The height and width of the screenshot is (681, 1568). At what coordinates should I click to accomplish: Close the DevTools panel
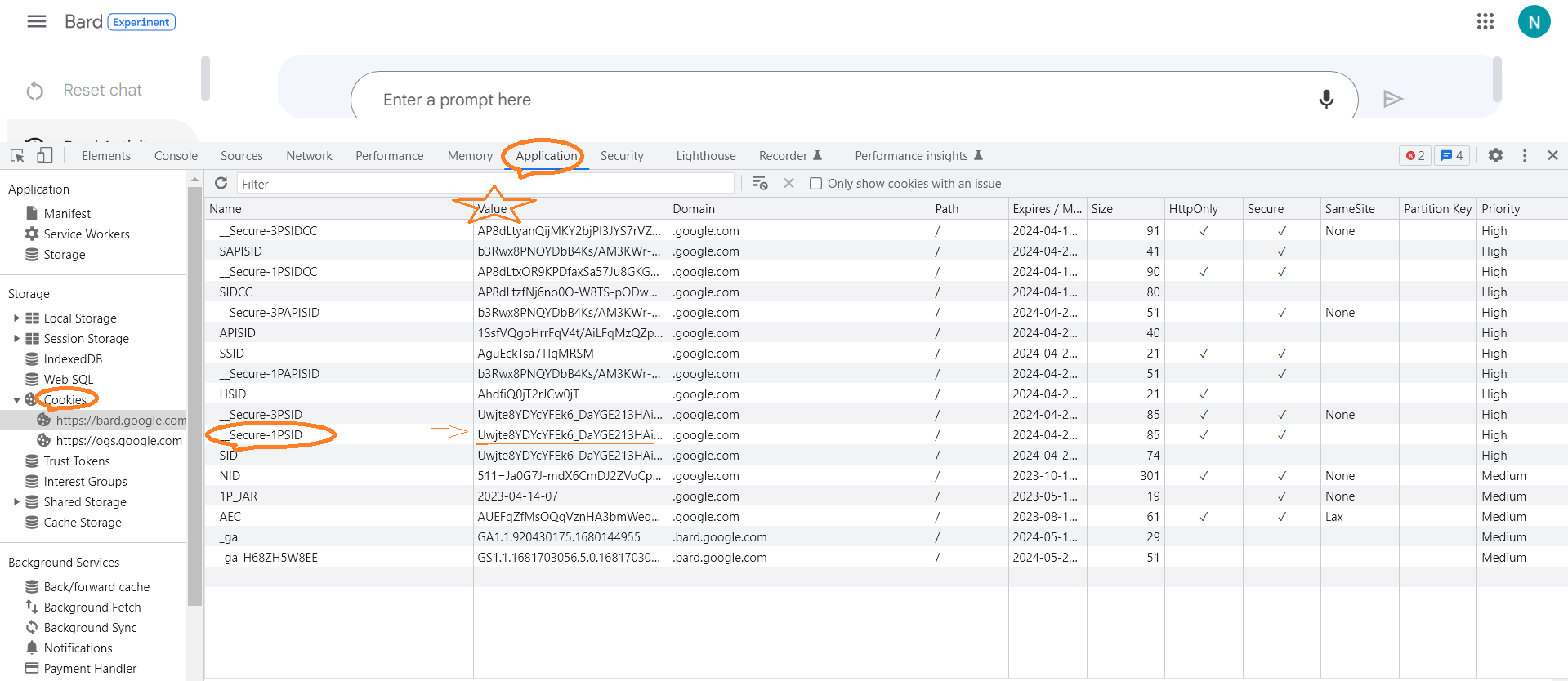(x=1552, y=155)
